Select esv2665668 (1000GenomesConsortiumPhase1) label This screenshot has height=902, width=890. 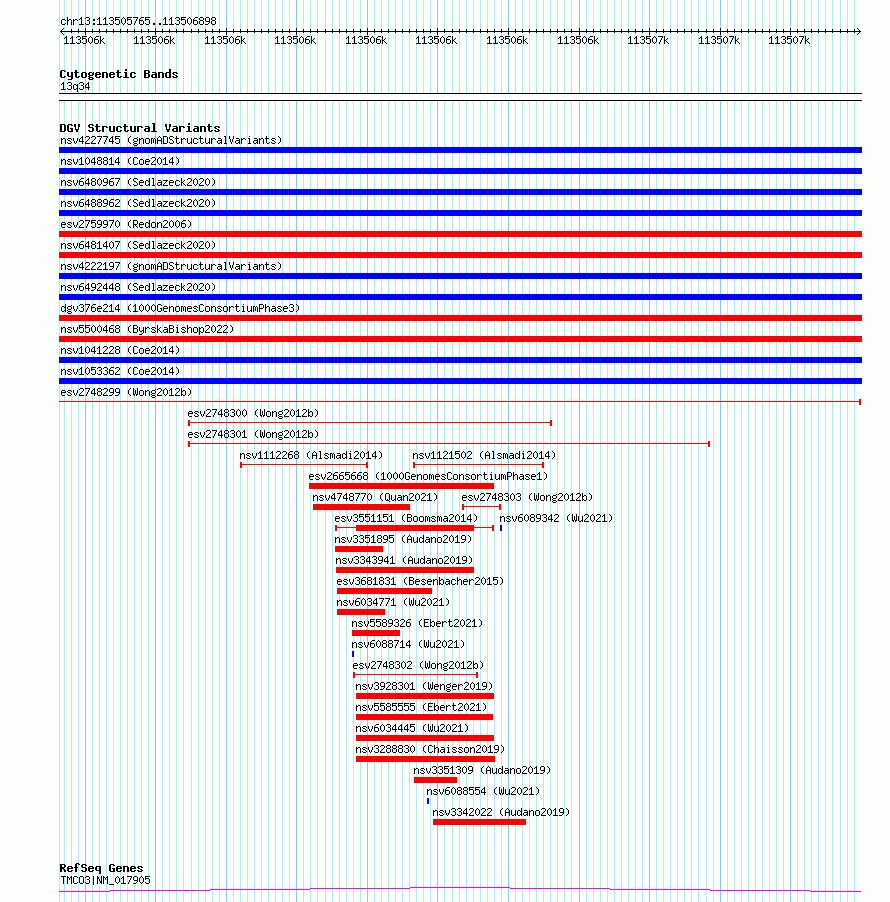428,476
